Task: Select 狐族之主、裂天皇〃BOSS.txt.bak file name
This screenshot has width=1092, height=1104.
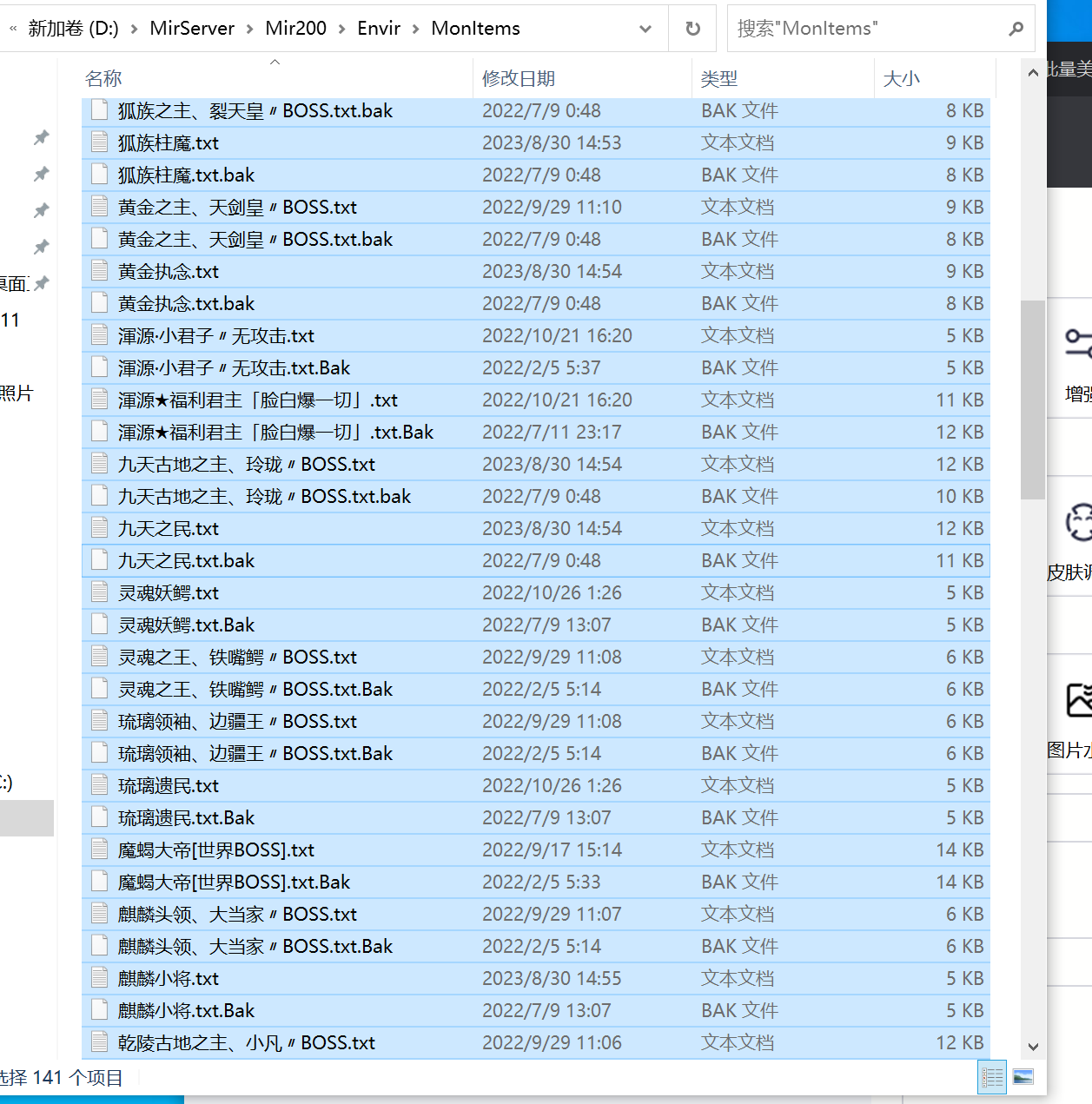Action: [255, 110]
